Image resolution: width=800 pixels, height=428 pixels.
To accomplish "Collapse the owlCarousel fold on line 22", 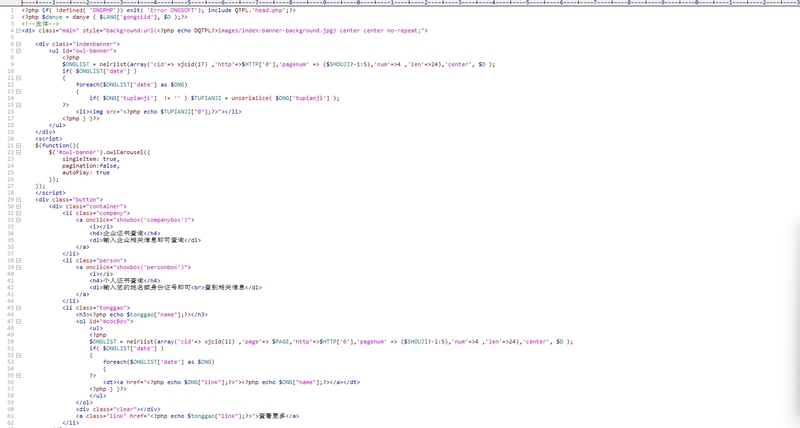I will pyautogui.click(x=18, y=152).
